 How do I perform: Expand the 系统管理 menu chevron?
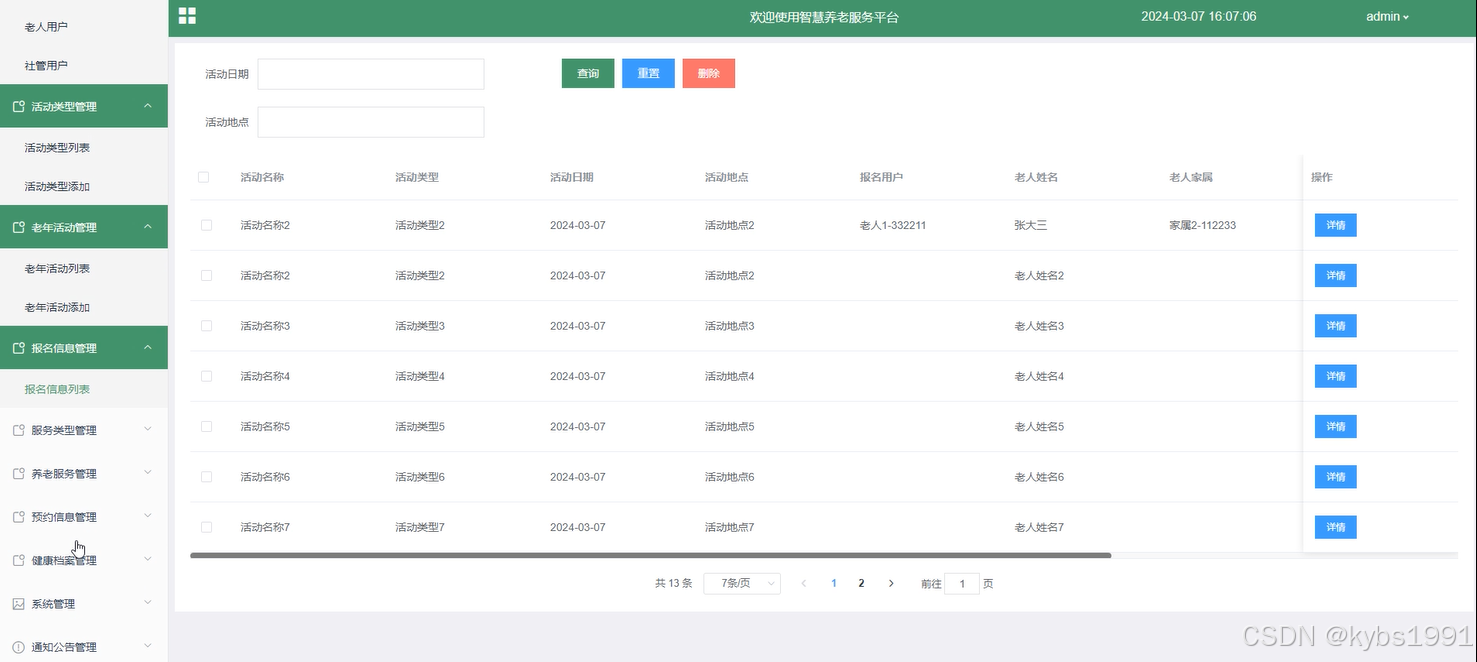[148, 604]
